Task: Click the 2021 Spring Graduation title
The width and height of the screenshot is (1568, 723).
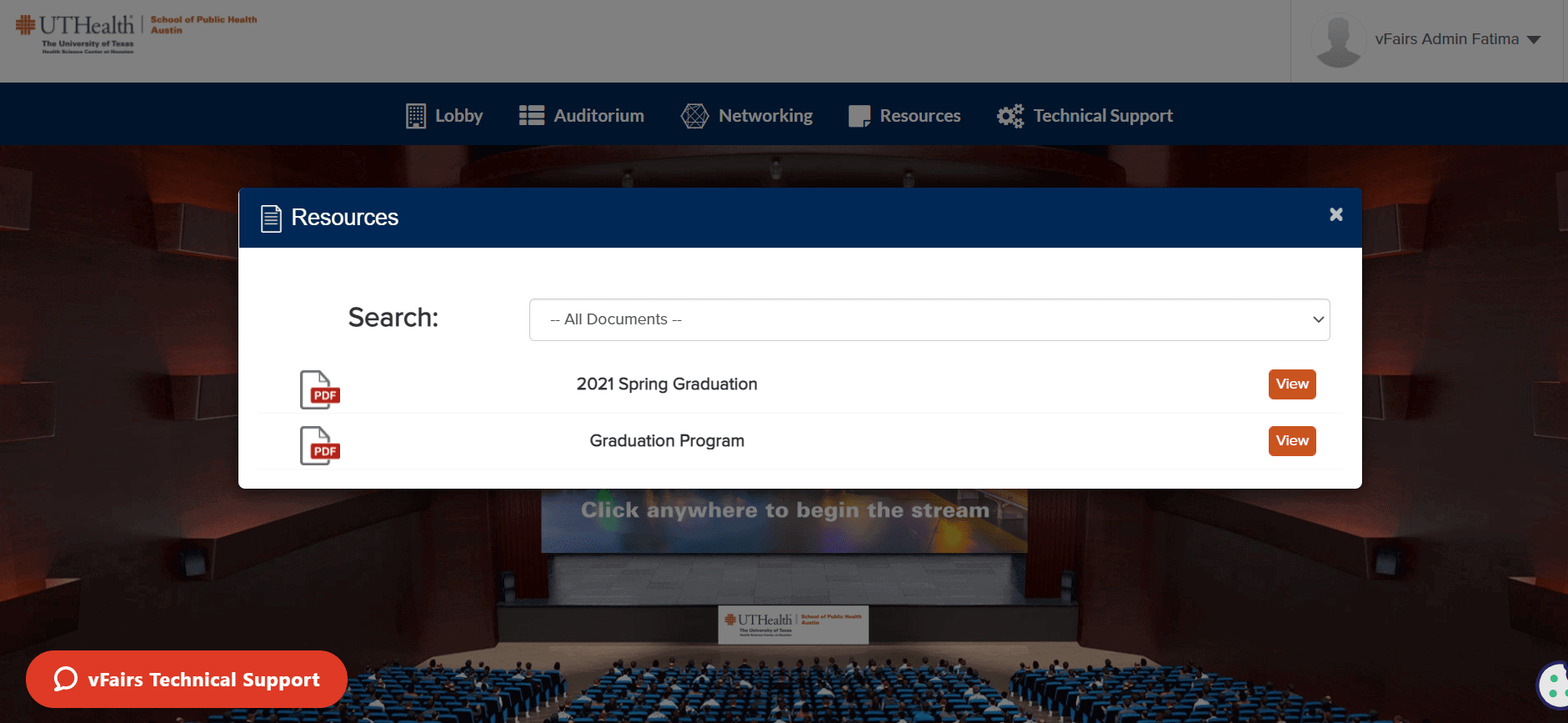Action: pyautogui.click(x=667, y=384)
